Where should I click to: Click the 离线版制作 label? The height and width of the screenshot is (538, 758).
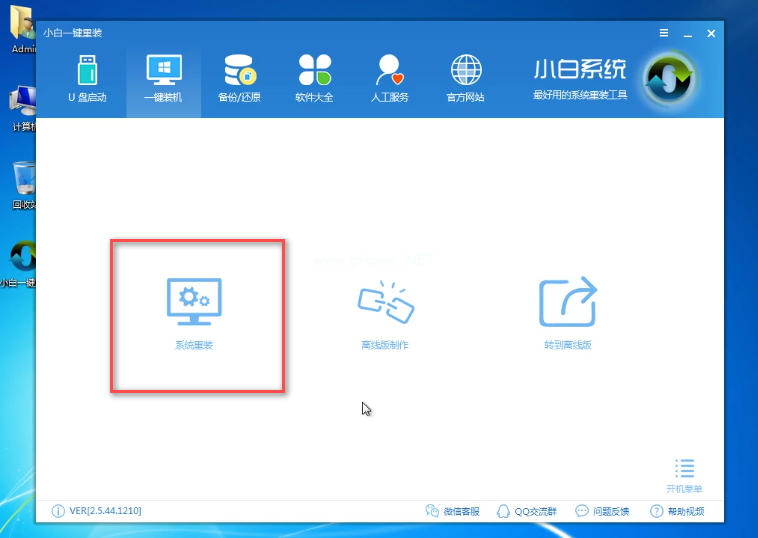point(385,345)
